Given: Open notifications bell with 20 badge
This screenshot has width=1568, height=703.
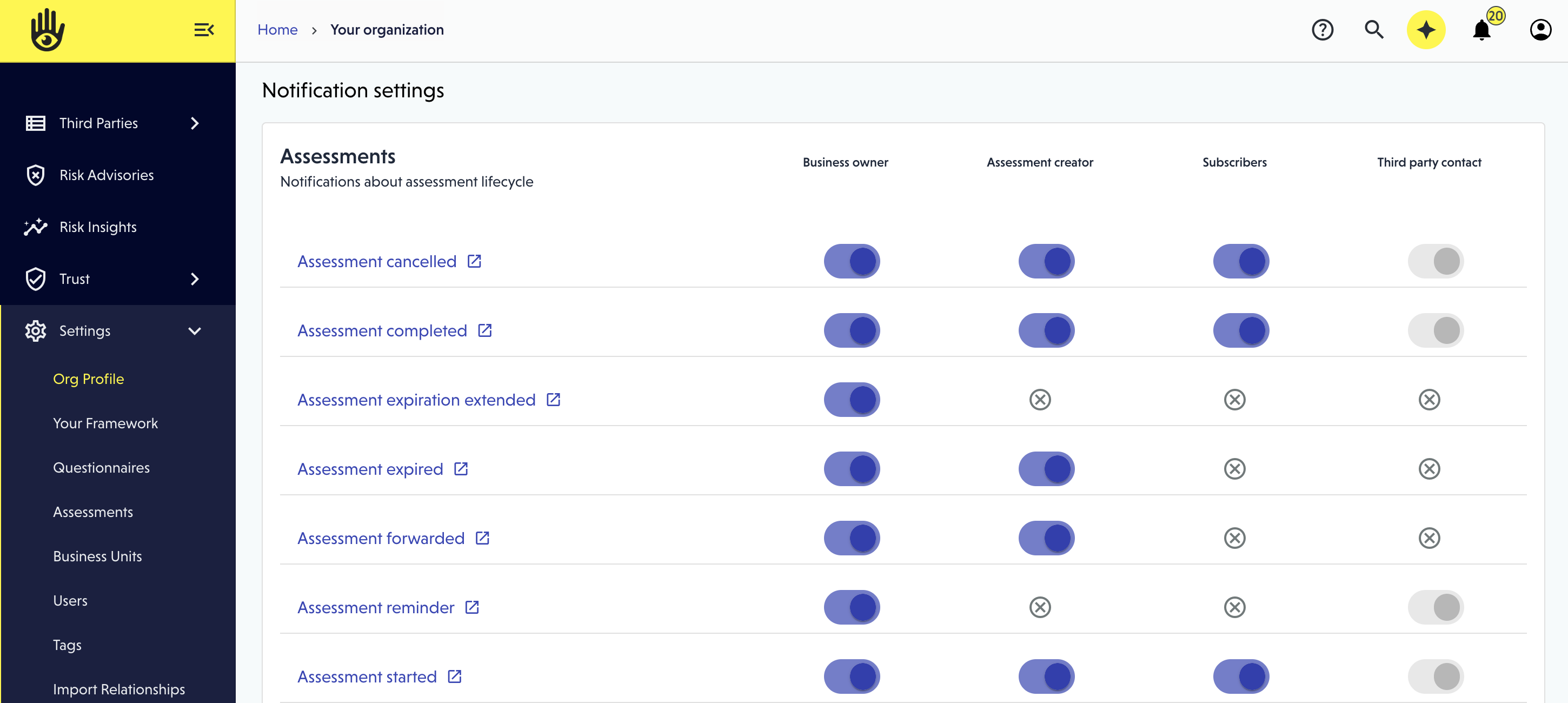Looking at the screenshot, I should click(1481, 30).
